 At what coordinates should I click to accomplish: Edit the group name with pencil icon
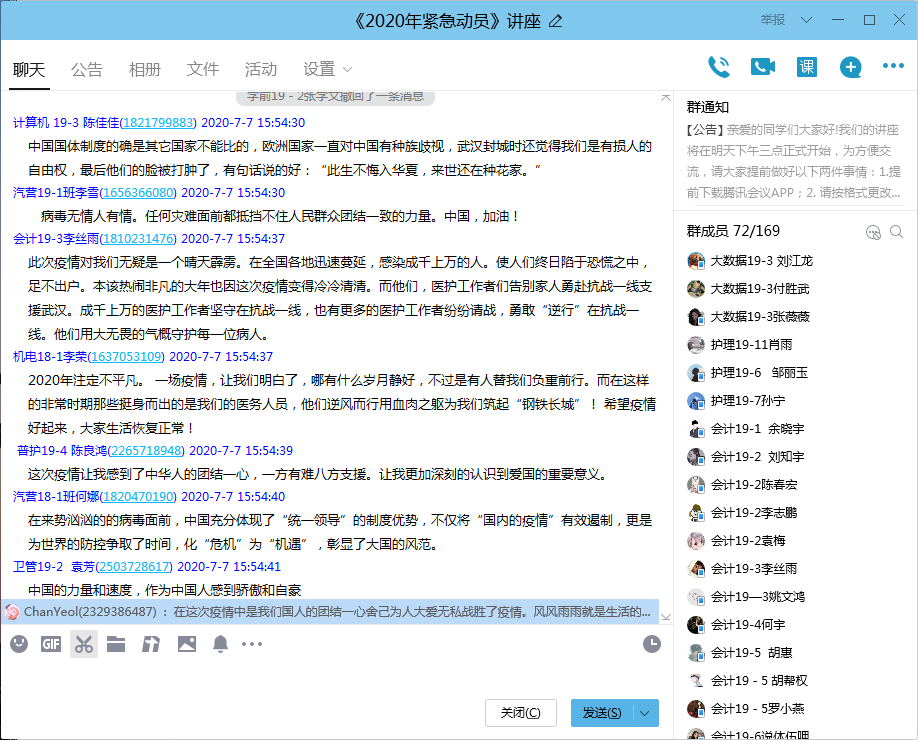pyautogui.click(x=556, y=21)
